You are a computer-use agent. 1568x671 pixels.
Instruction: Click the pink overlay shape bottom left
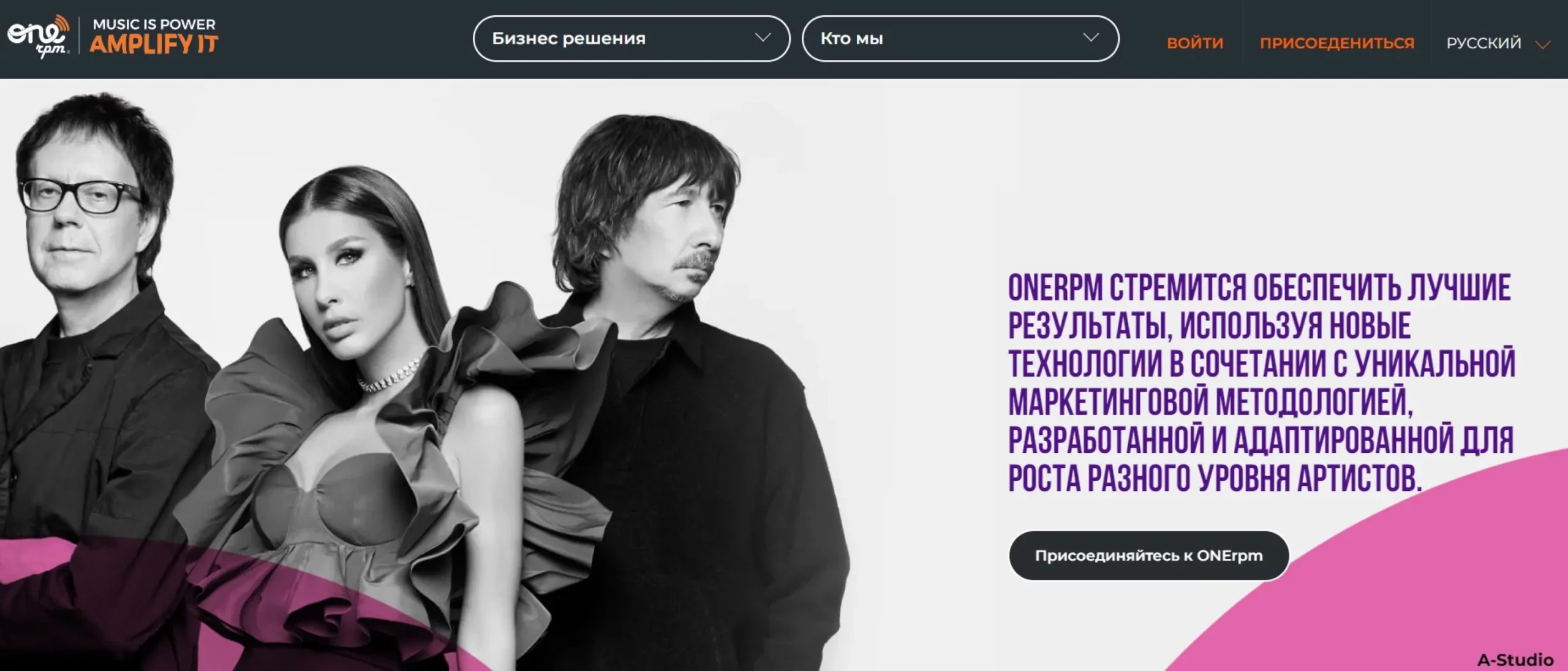coord(184,601)
